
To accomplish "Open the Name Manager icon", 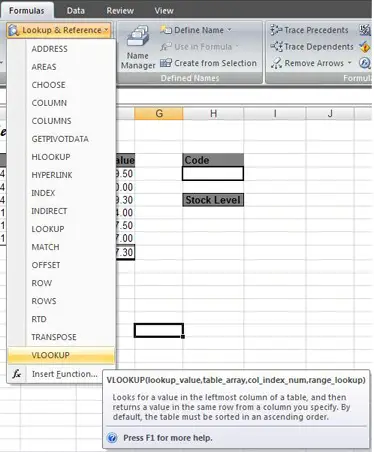I will tap(138, 36).
